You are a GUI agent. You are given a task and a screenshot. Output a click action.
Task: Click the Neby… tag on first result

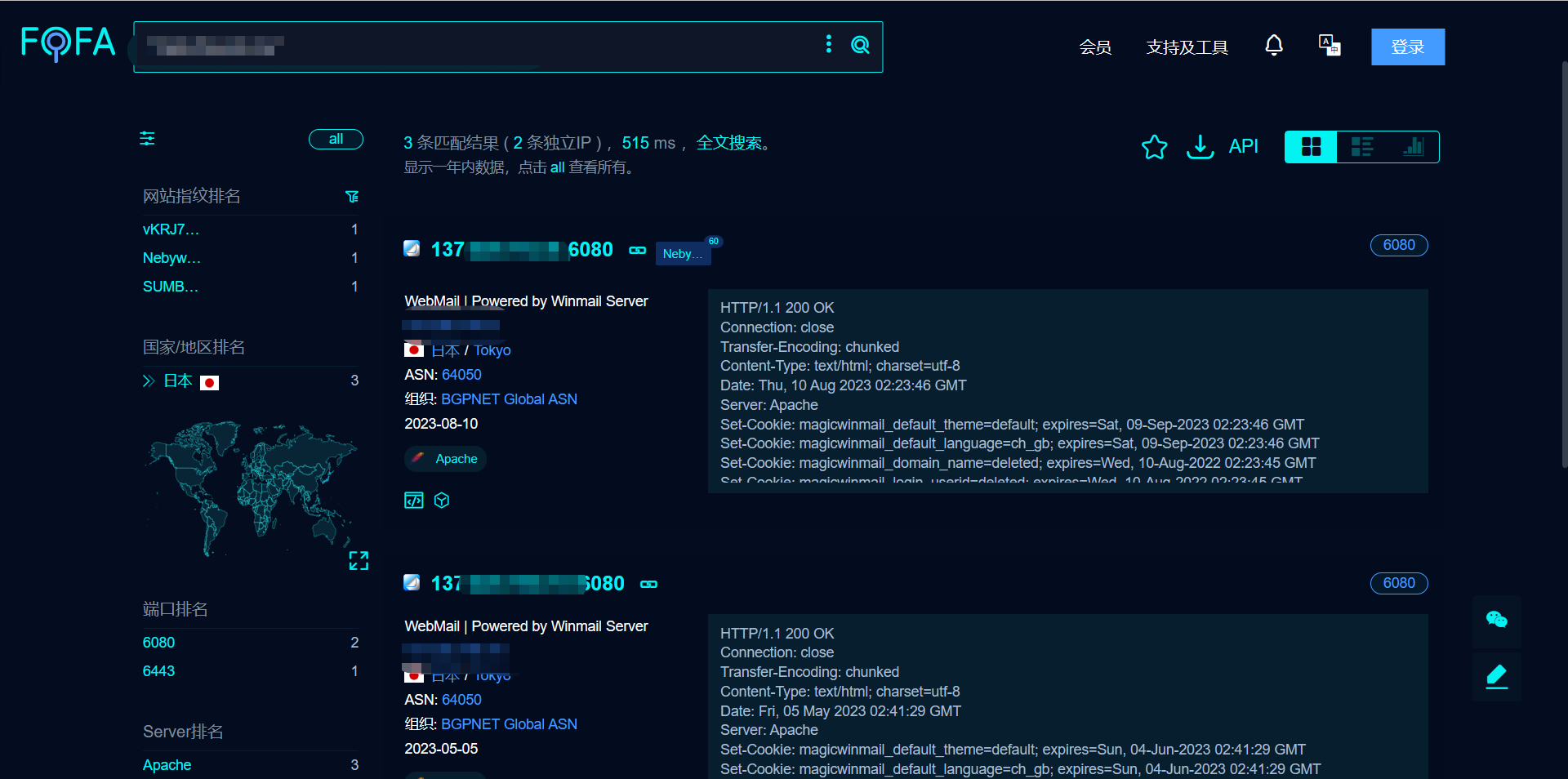point(683,254)
